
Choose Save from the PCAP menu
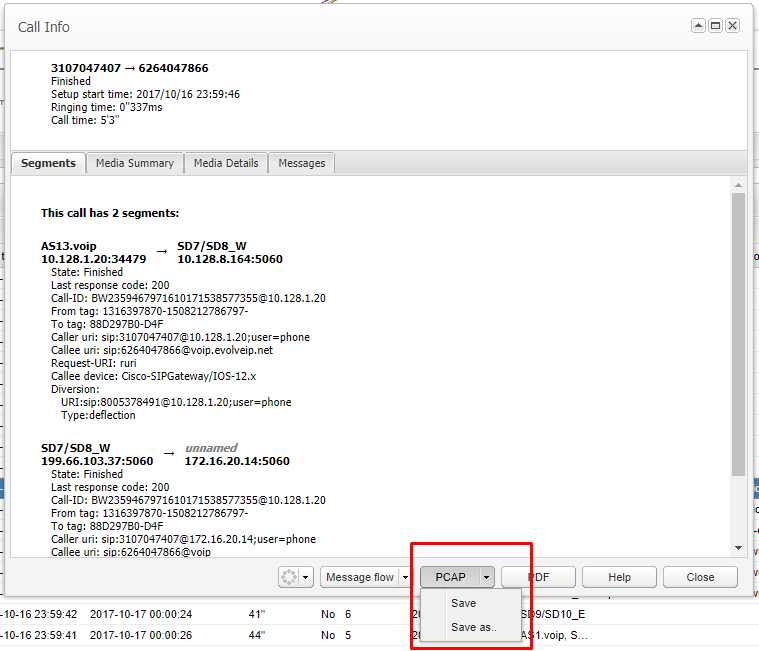(x=464, y=603)
